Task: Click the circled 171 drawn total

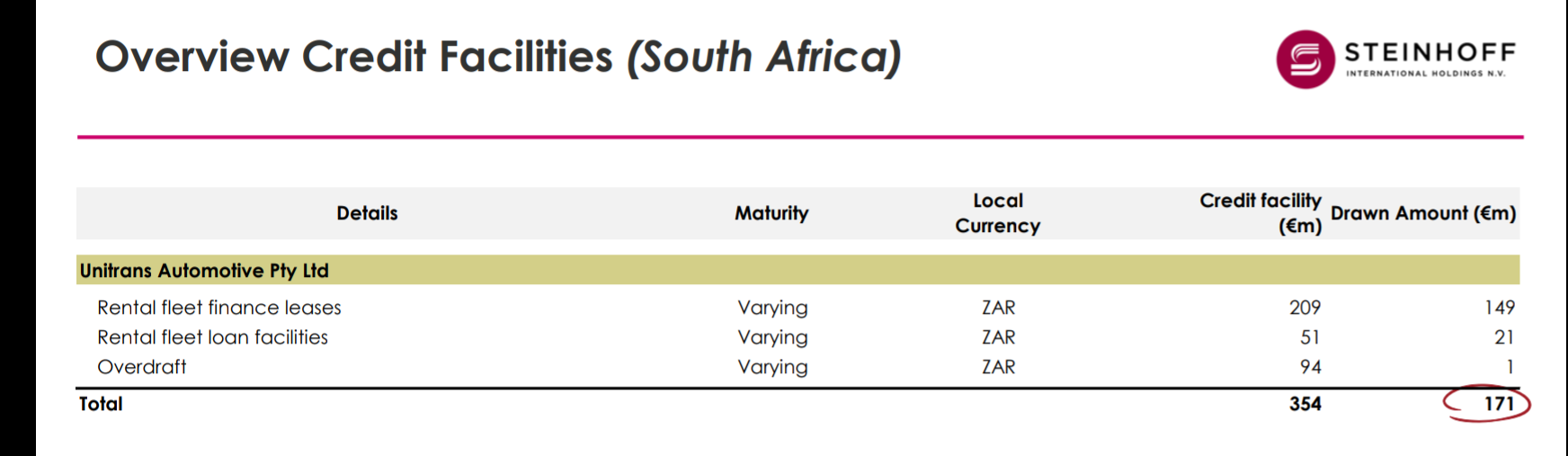Action: (1499, 404)
